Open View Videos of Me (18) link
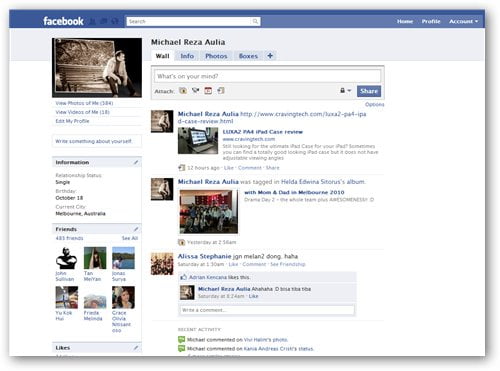Viewport: 500px width, 371px height. [82, 112]
